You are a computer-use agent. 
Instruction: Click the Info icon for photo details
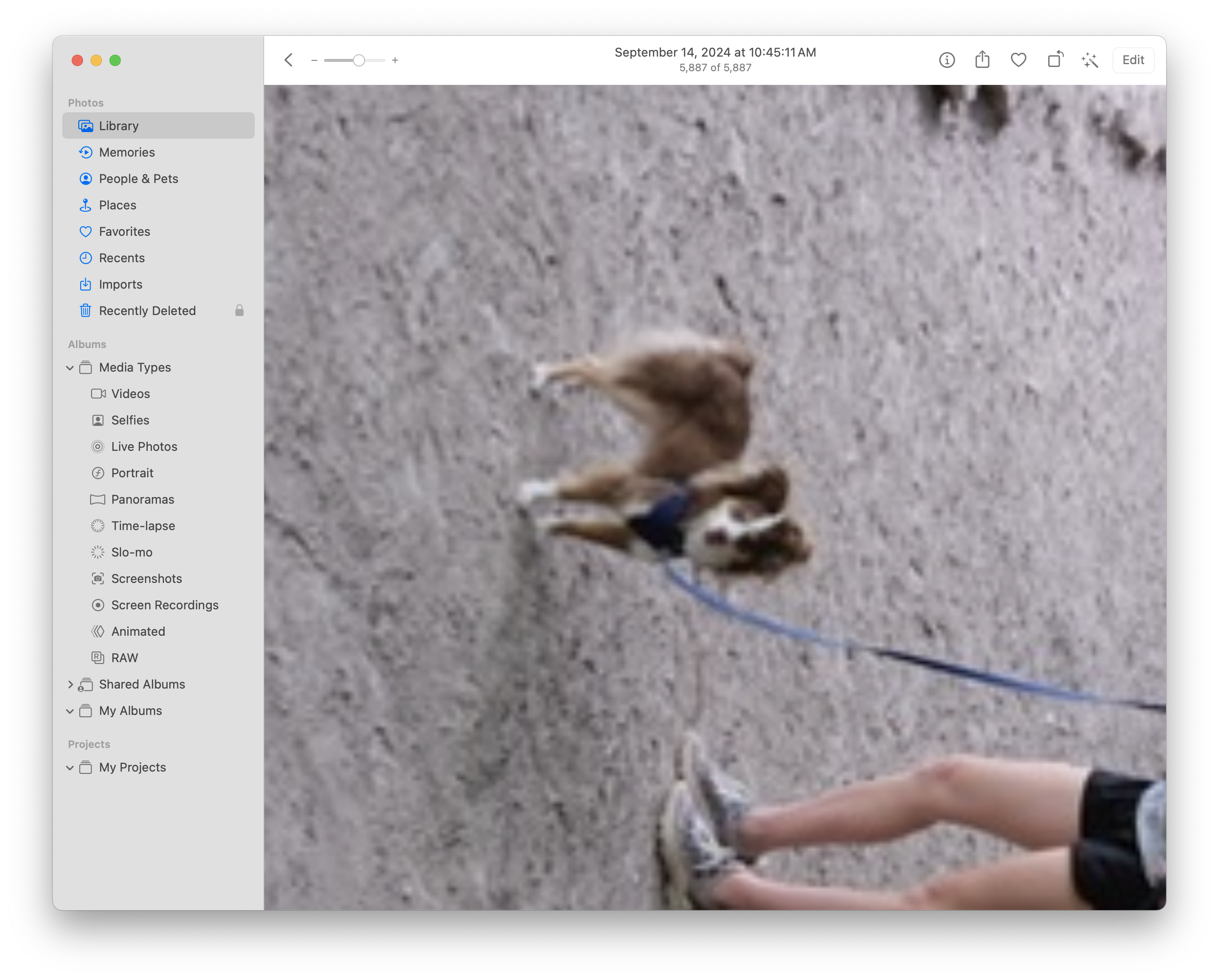pos(947,60)
